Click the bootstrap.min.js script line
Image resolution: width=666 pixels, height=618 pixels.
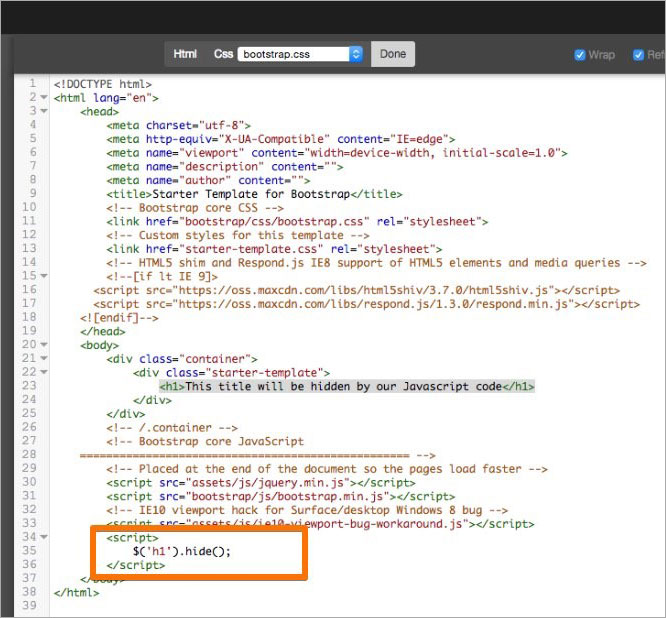pyautogui.click(x=280, y=496)
